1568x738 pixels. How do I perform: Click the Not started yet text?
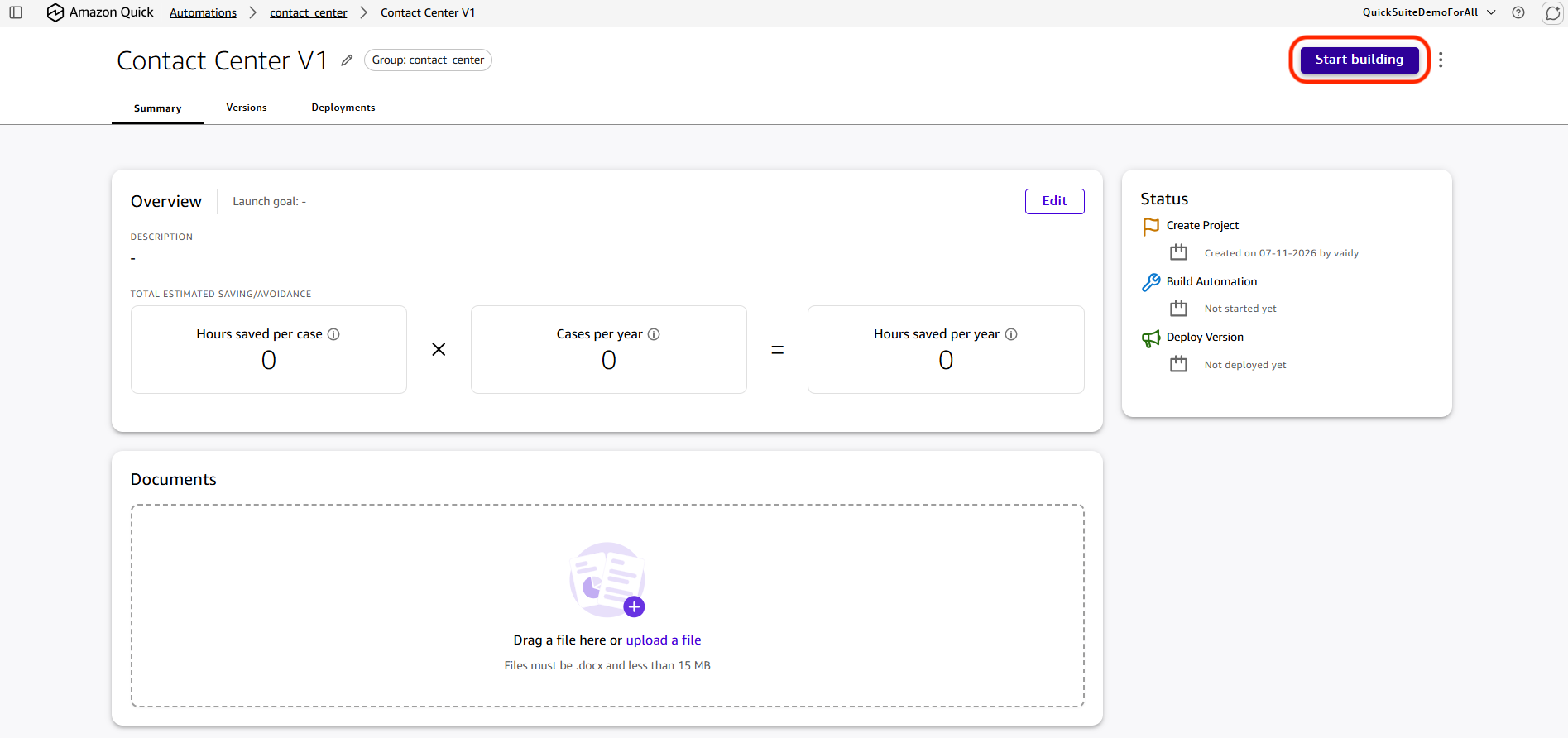[1240, 309]
